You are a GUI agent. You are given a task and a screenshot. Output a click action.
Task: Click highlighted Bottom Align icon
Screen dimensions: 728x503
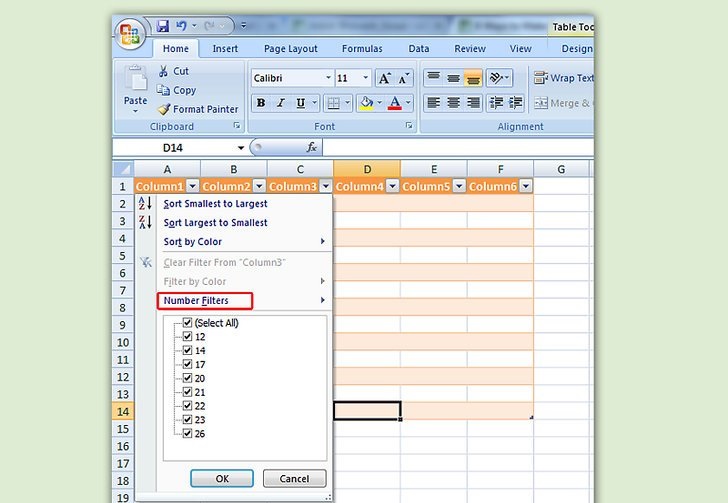[x=473, y=78]
